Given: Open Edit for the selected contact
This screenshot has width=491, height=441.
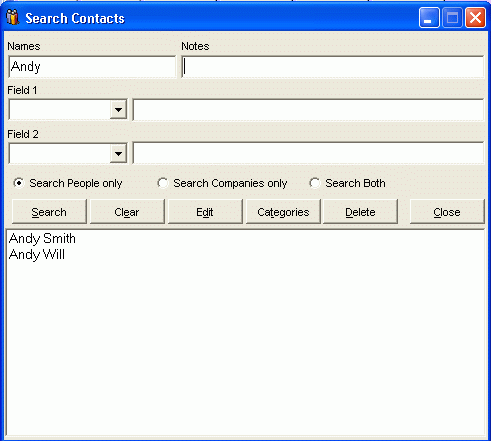Looking at the screenshot, I should pos(205,212).
